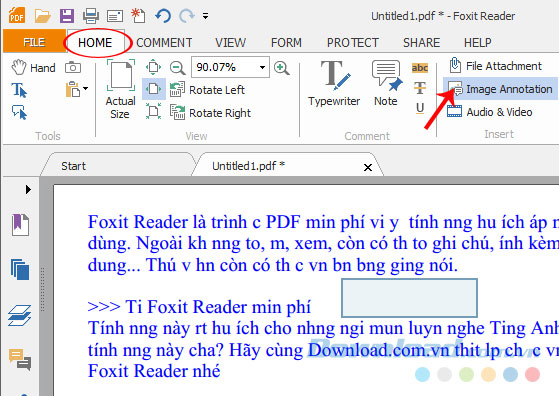Image resolution: width=559 pixels, height=396 pixels.
Task: Undo the last action
Action: (x=163, y=16)
